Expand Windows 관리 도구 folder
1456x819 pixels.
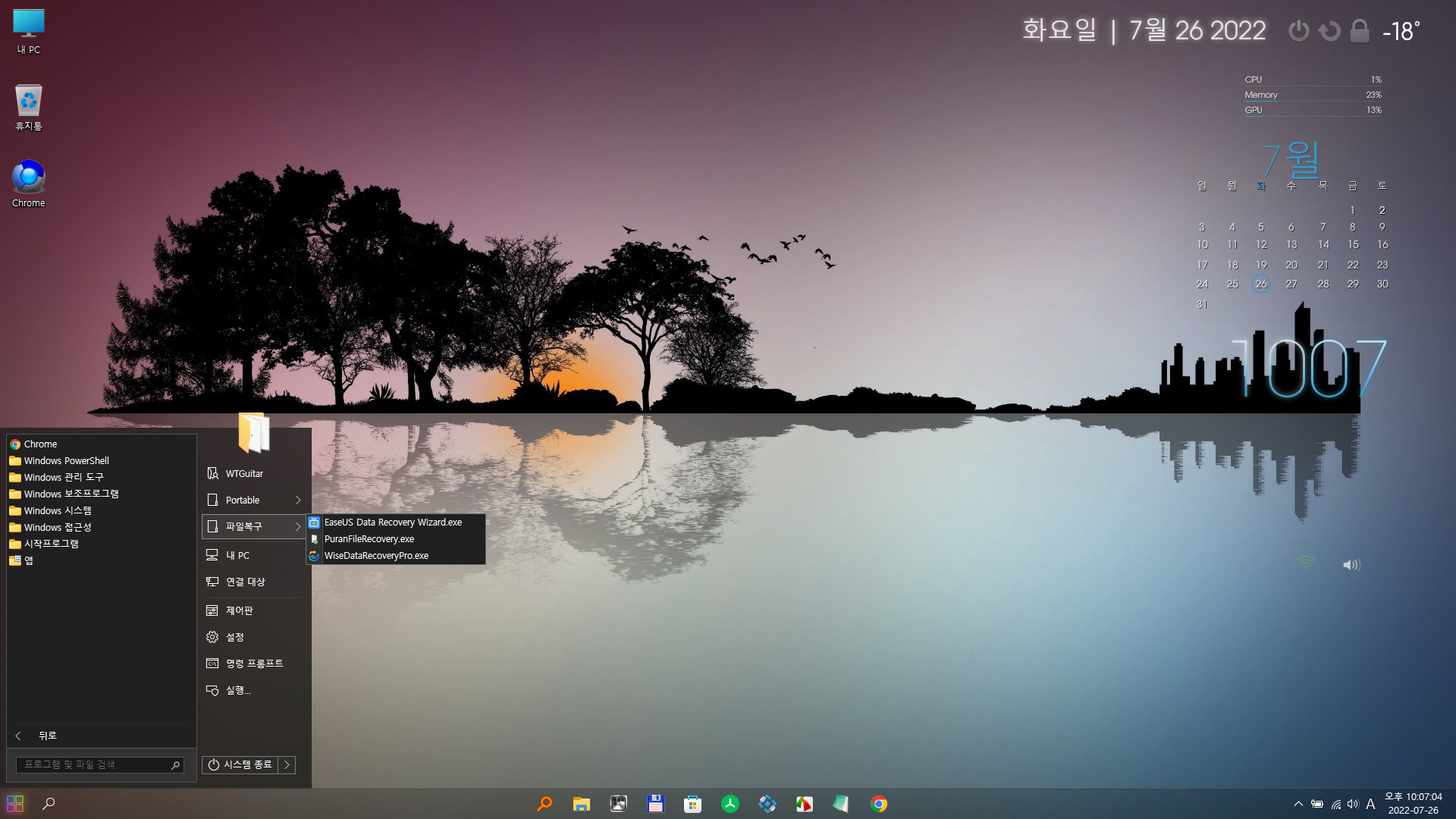tap(102, 478)
